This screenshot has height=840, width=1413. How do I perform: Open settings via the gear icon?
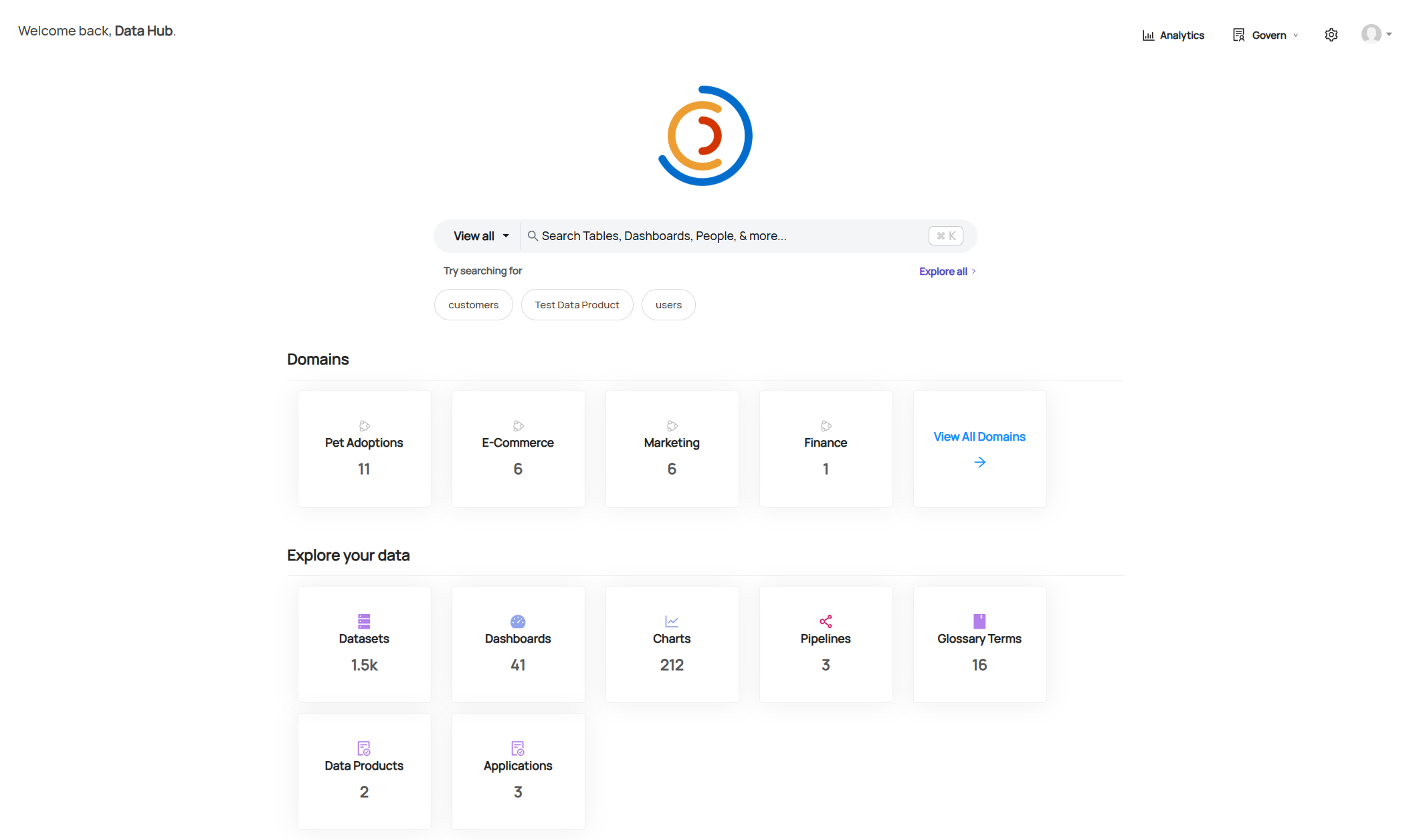coord(1331,35)
